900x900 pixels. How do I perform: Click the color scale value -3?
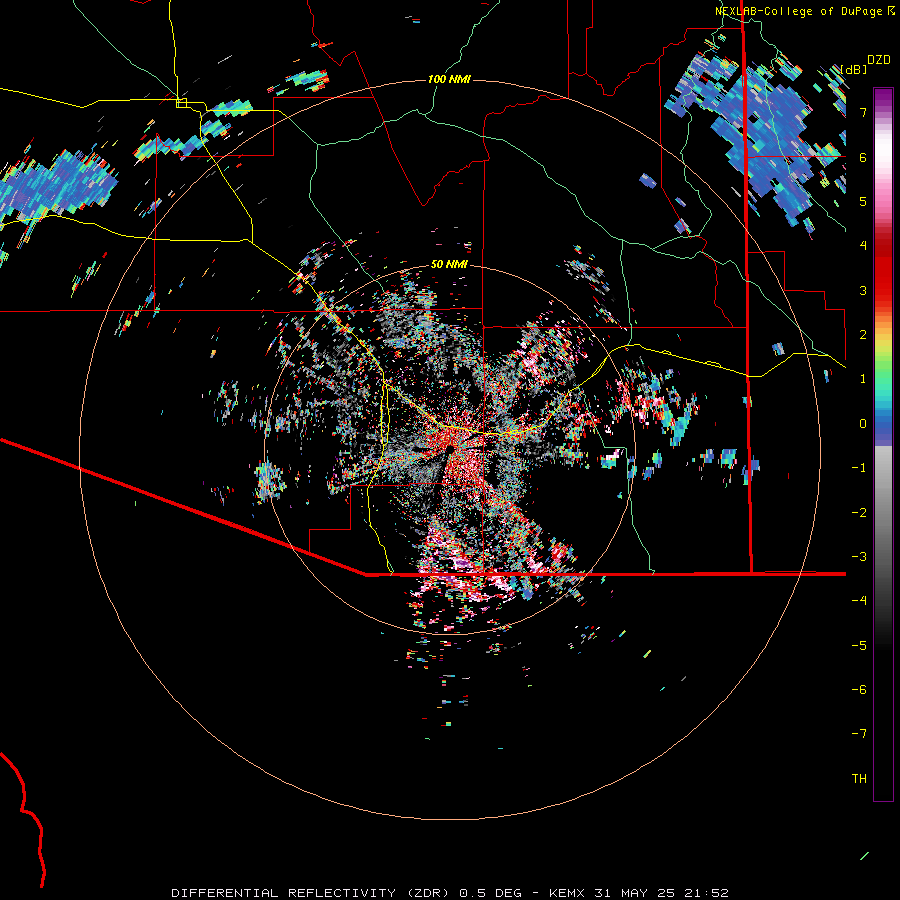(x=859, y=557)
